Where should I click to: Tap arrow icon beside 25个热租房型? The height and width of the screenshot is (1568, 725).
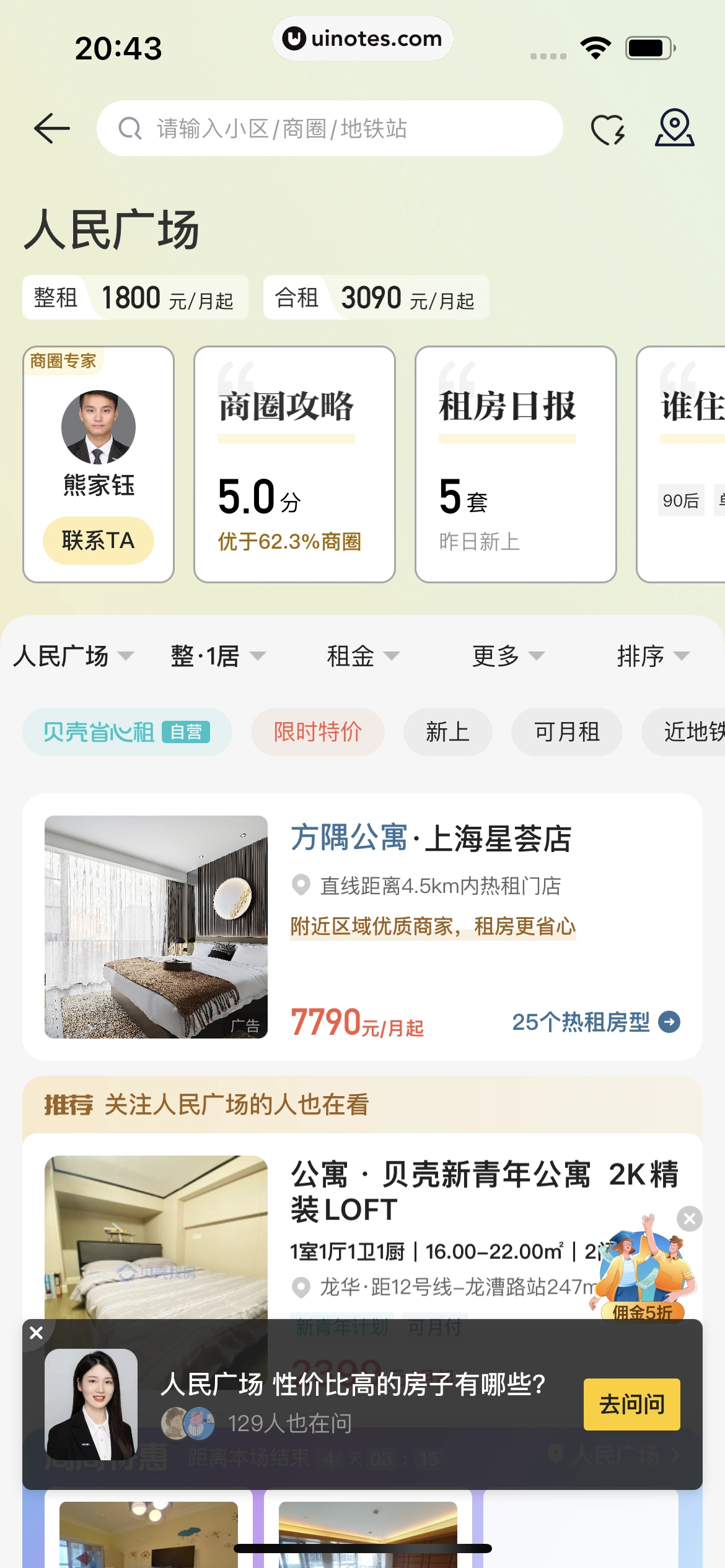[669, 1022]
